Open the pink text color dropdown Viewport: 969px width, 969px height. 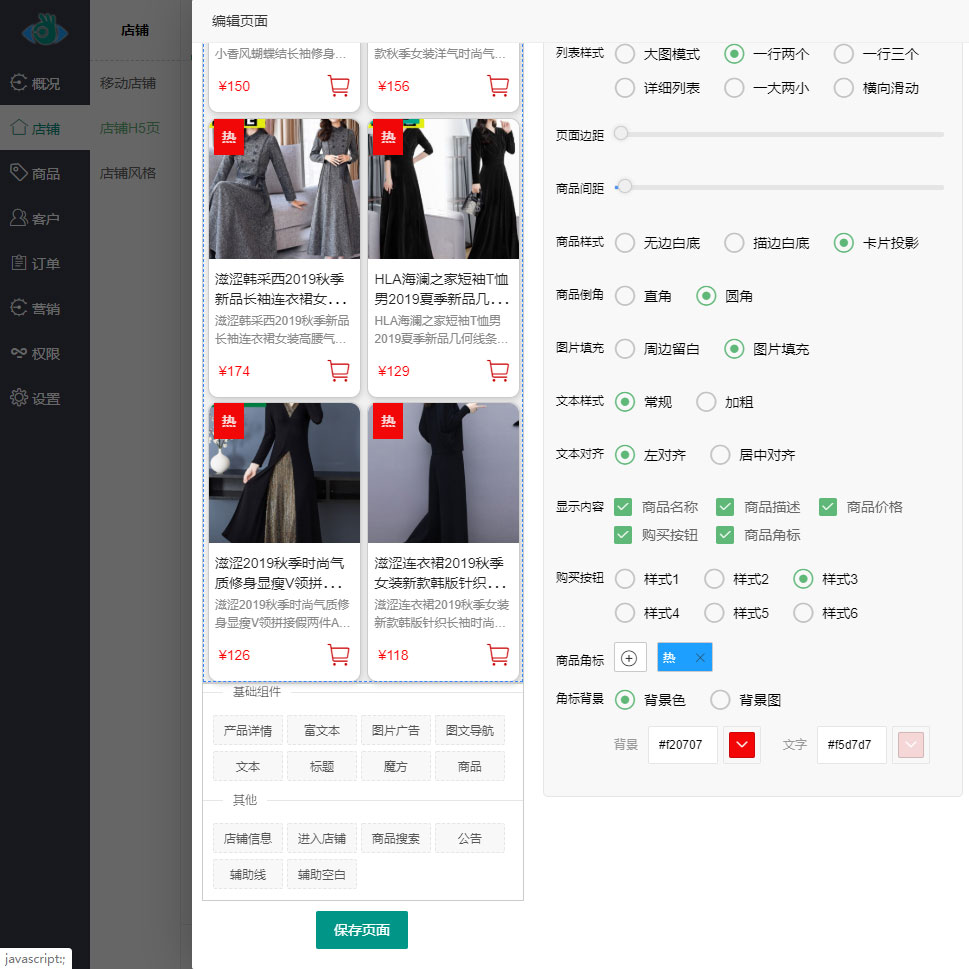click(x=911, y=745)
